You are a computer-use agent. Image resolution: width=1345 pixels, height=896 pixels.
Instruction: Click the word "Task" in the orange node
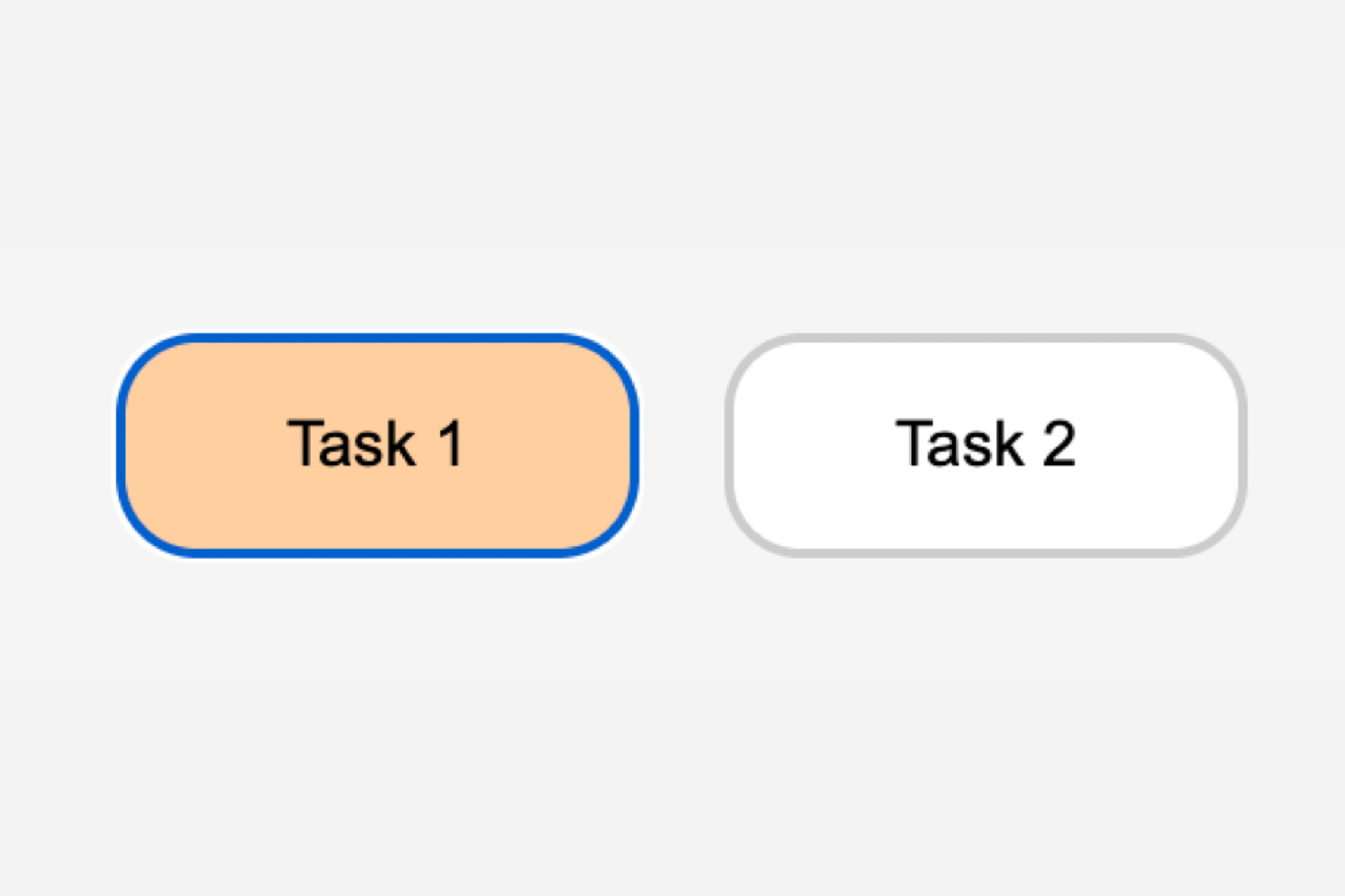click(350, 444)
